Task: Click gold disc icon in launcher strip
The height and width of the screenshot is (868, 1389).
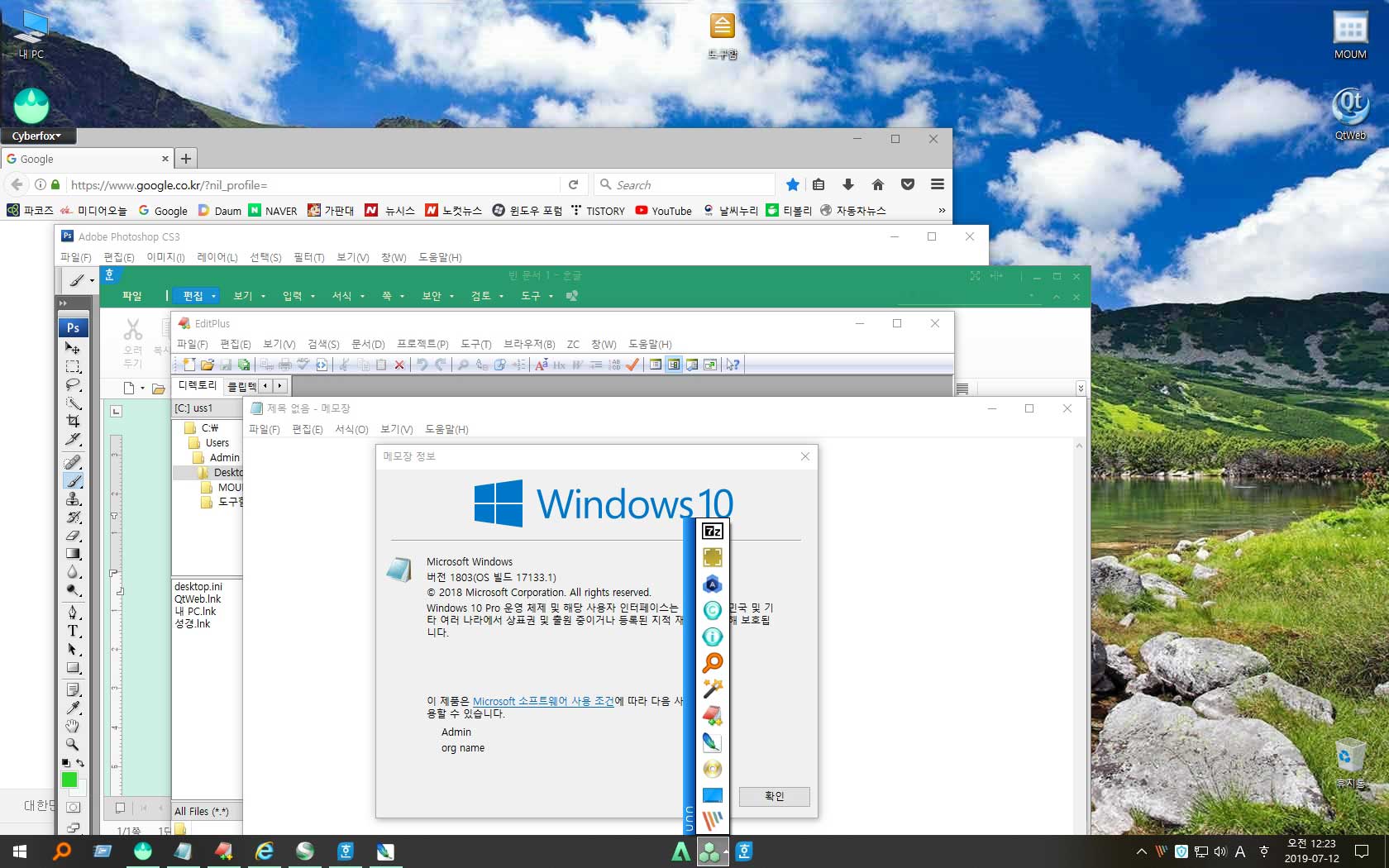Action: 713,769
